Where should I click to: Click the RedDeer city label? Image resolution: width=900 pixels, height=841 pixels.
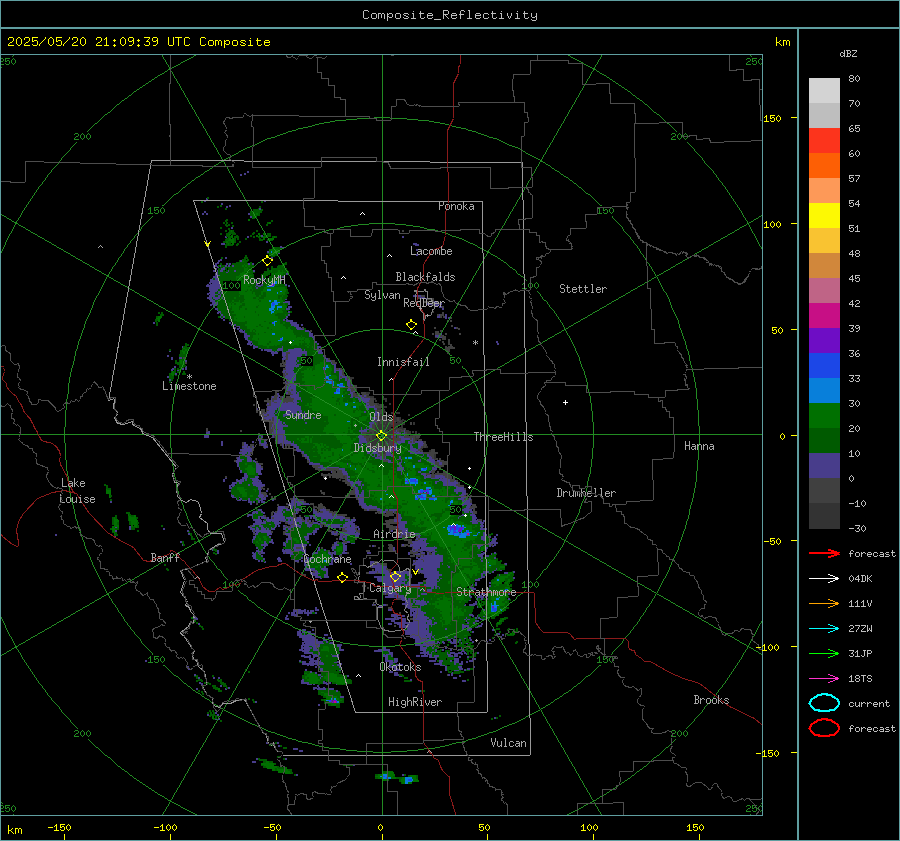click(x=424, y=303)
